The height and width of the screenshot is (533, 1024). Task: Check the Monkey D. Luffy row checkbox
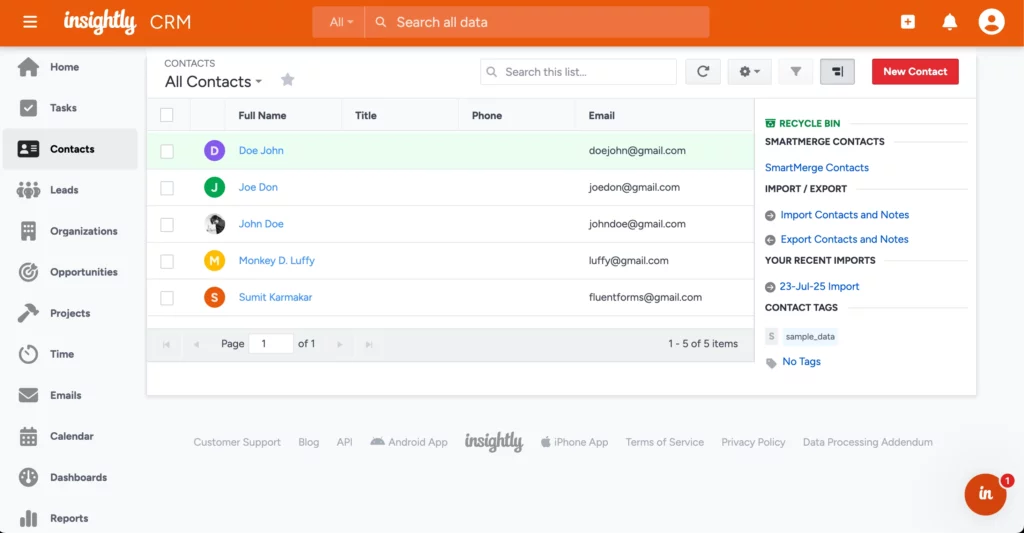167,261
